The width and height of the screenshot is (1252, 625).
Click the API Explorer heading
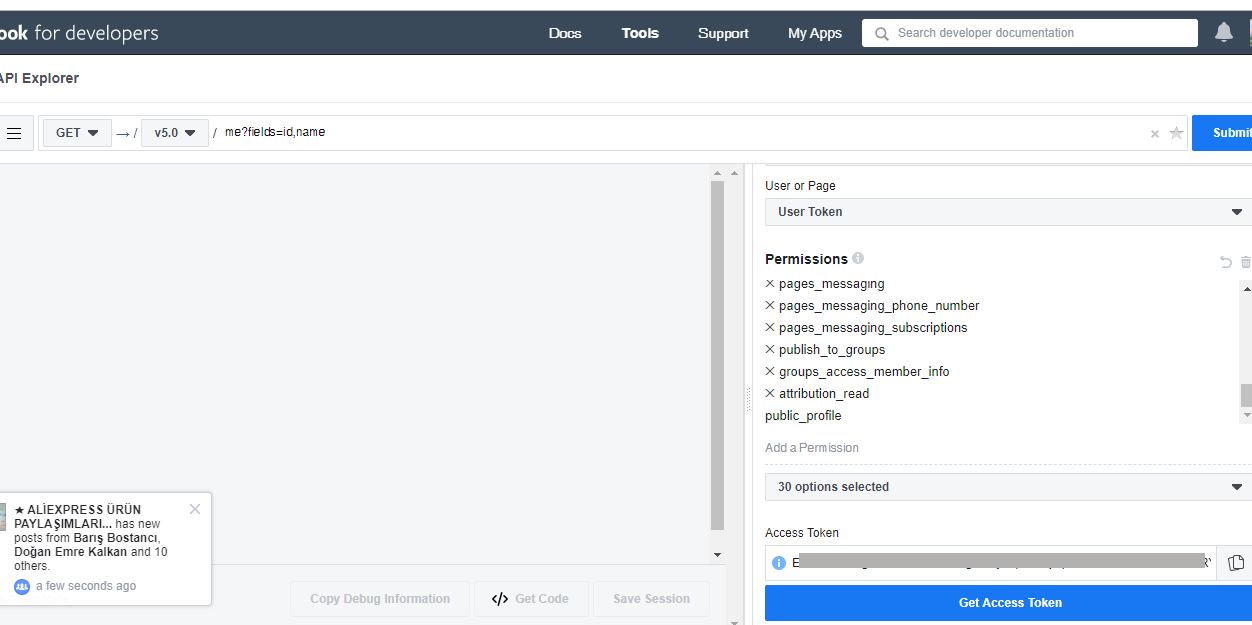39,78
